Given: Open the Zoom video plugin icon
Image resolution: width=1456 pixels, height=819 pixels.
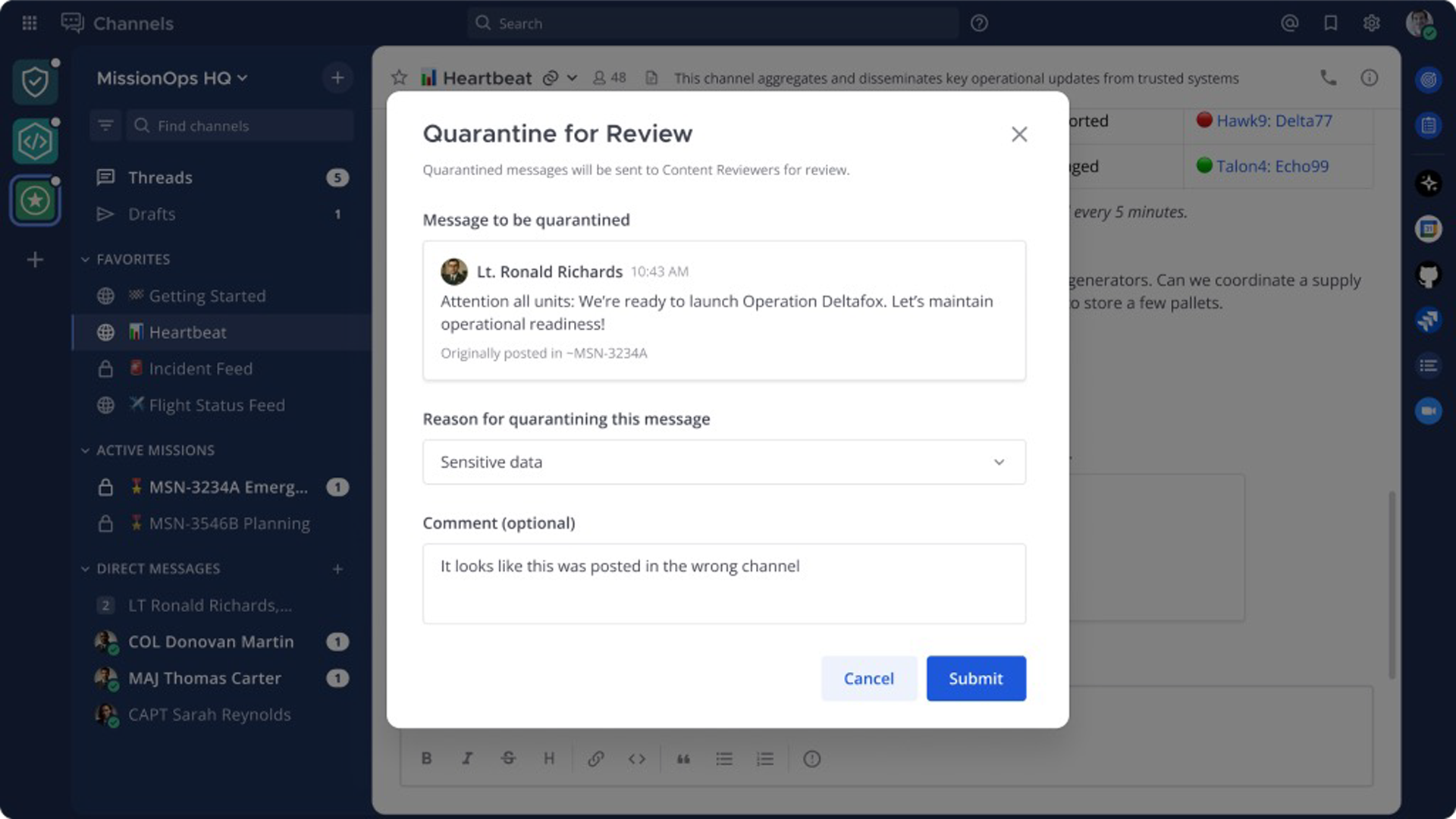Looking at the screenshot, I should [1428, 411].
